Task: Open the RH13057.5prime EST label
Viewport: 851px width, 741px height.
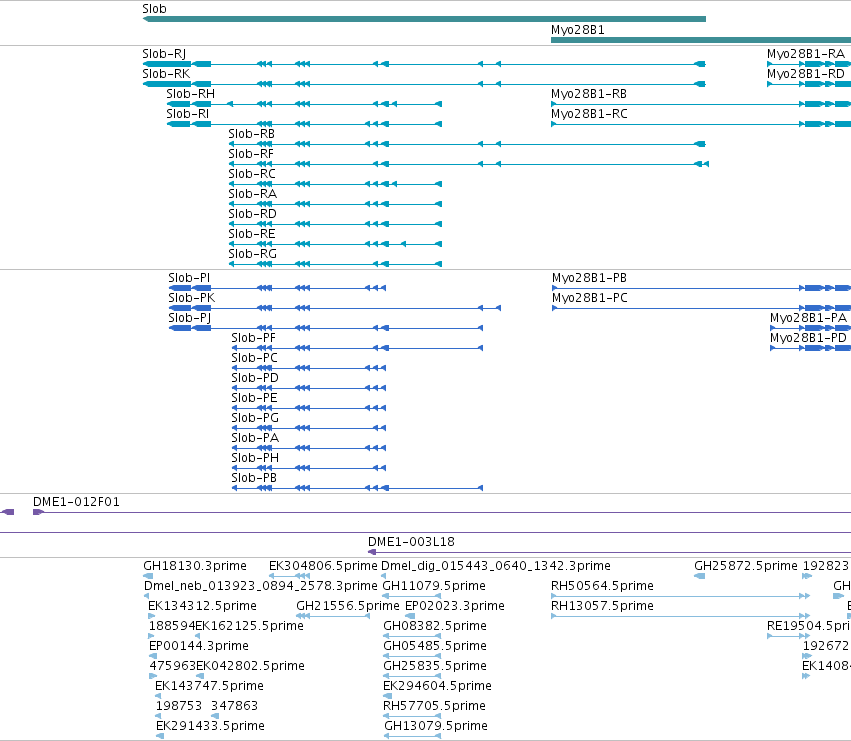Action: click(602, 606)
